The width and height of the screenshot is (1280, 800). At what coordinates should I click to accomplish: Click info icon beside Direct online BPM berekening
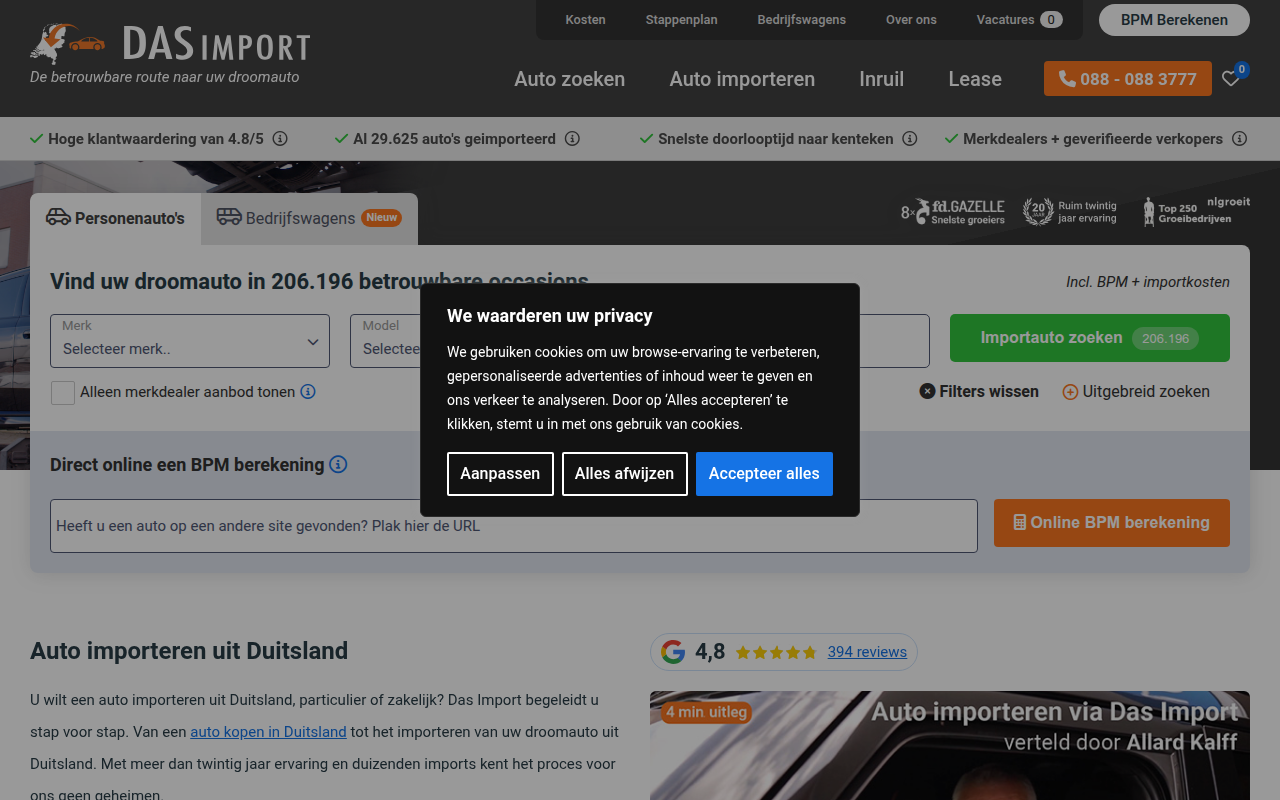(338, 464)
